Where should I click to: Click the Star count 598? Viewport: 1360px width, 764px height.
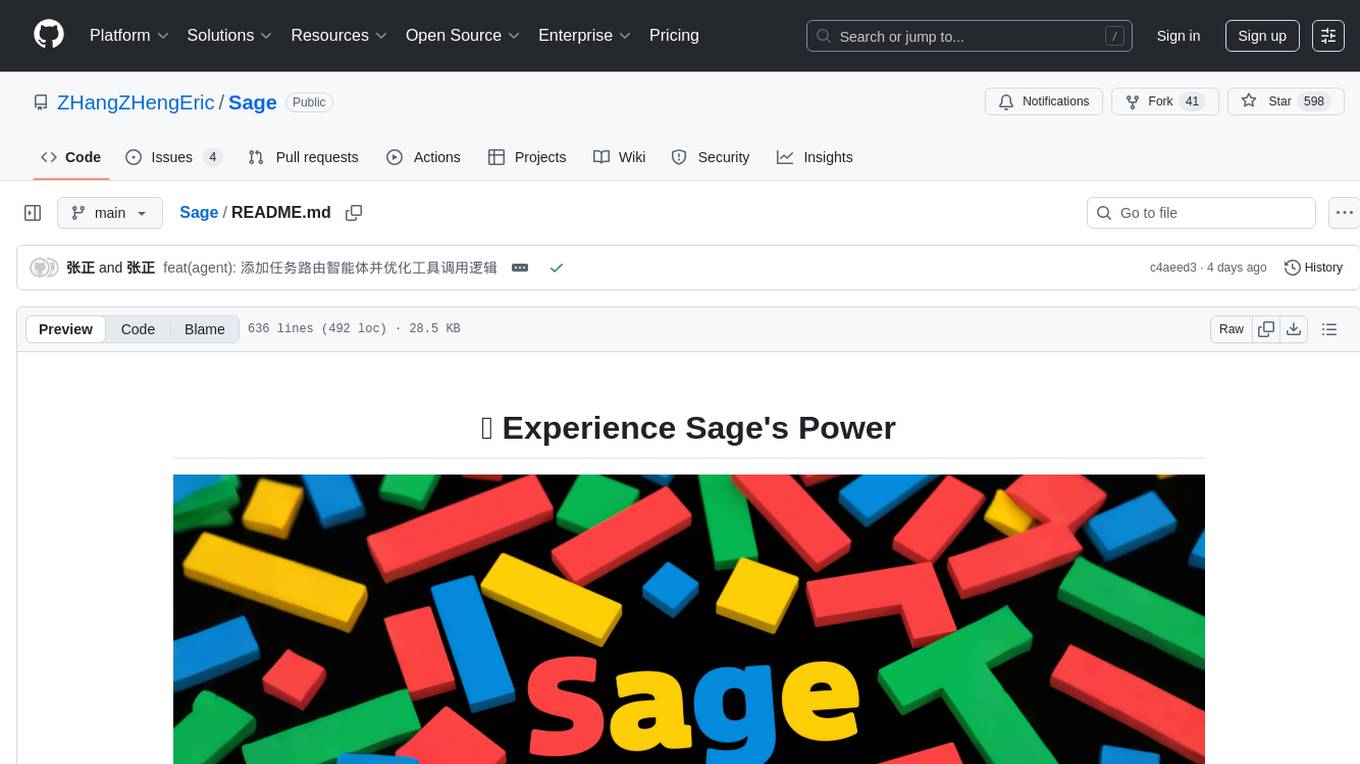point(1313,102)
